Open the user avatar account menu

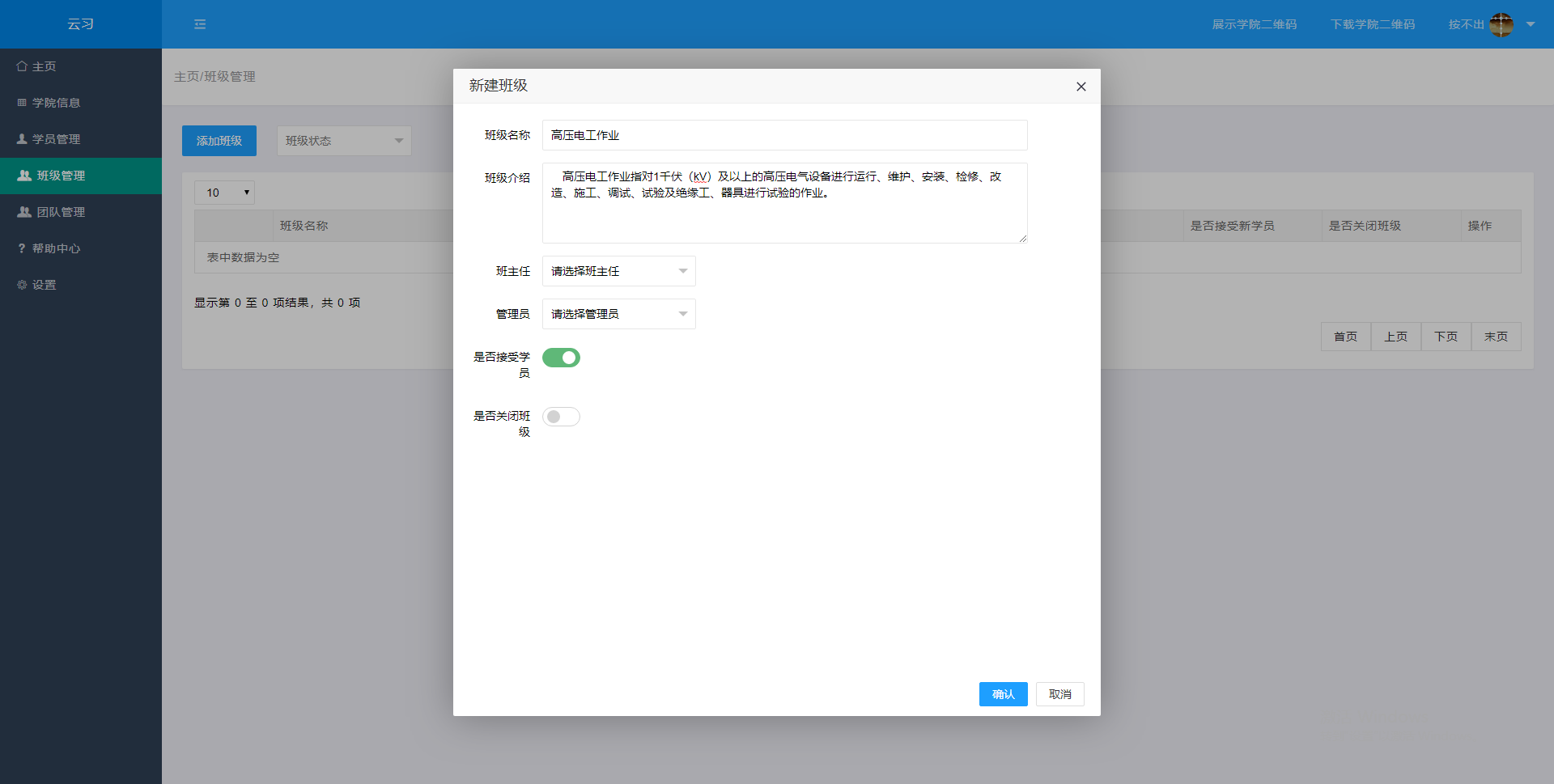pyautogui.click(x=1501, y=24)
